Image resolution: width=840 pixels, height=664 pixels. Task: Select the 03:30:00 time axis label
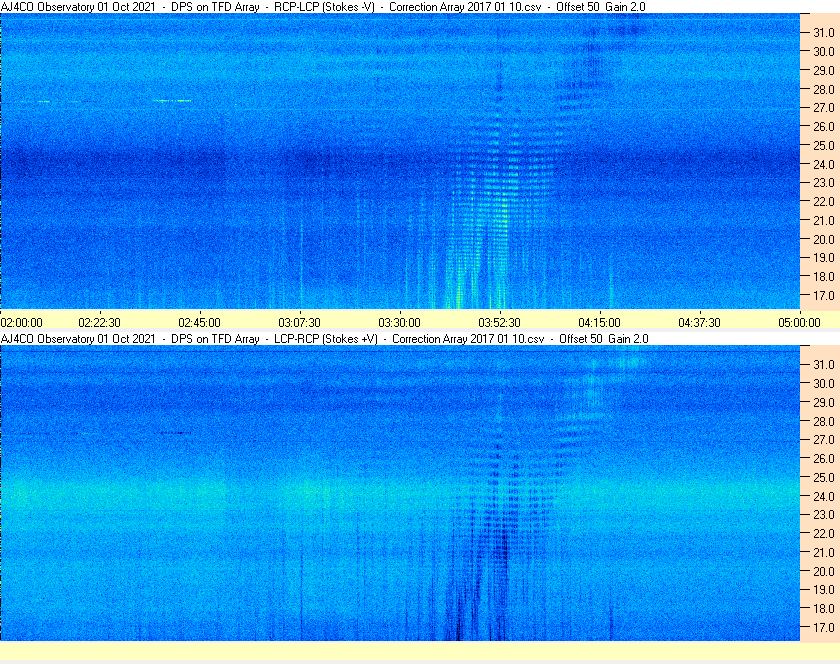click(400, 323)
